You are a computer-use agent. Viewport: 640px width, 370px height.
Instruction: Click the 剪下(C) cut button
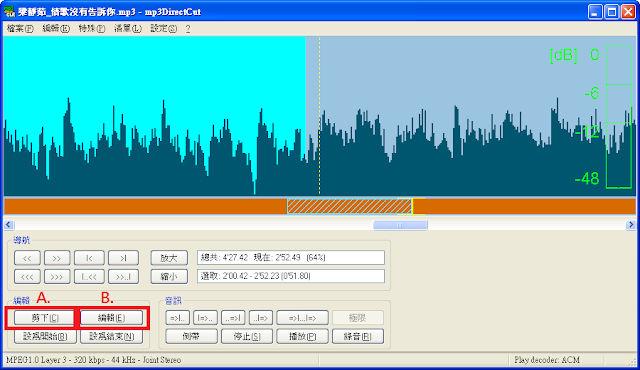click(45, 318)
